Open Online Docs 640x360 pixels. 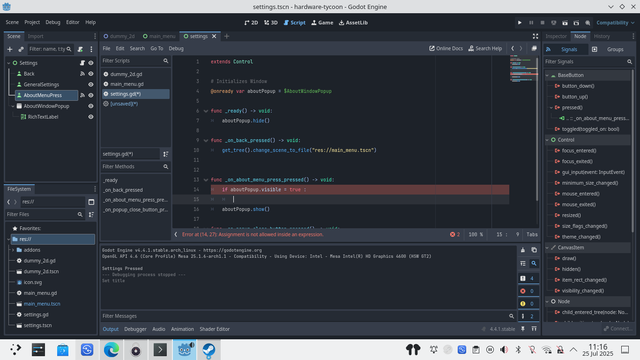pos(446,49)
